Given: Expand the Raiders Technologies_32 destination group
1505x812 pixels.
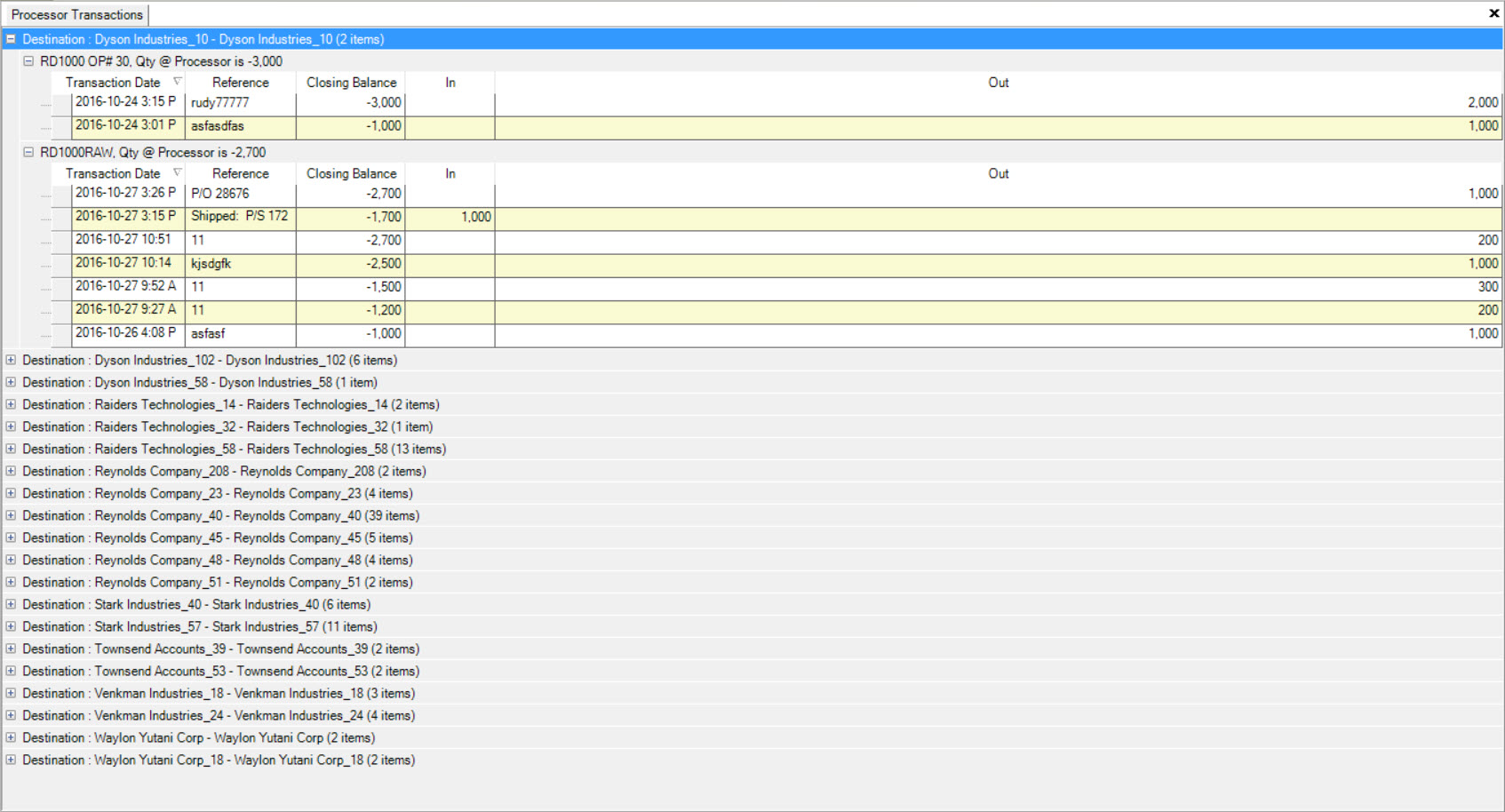Looking at the screenshot, I should pyautogui.click(x=11, y=426).
